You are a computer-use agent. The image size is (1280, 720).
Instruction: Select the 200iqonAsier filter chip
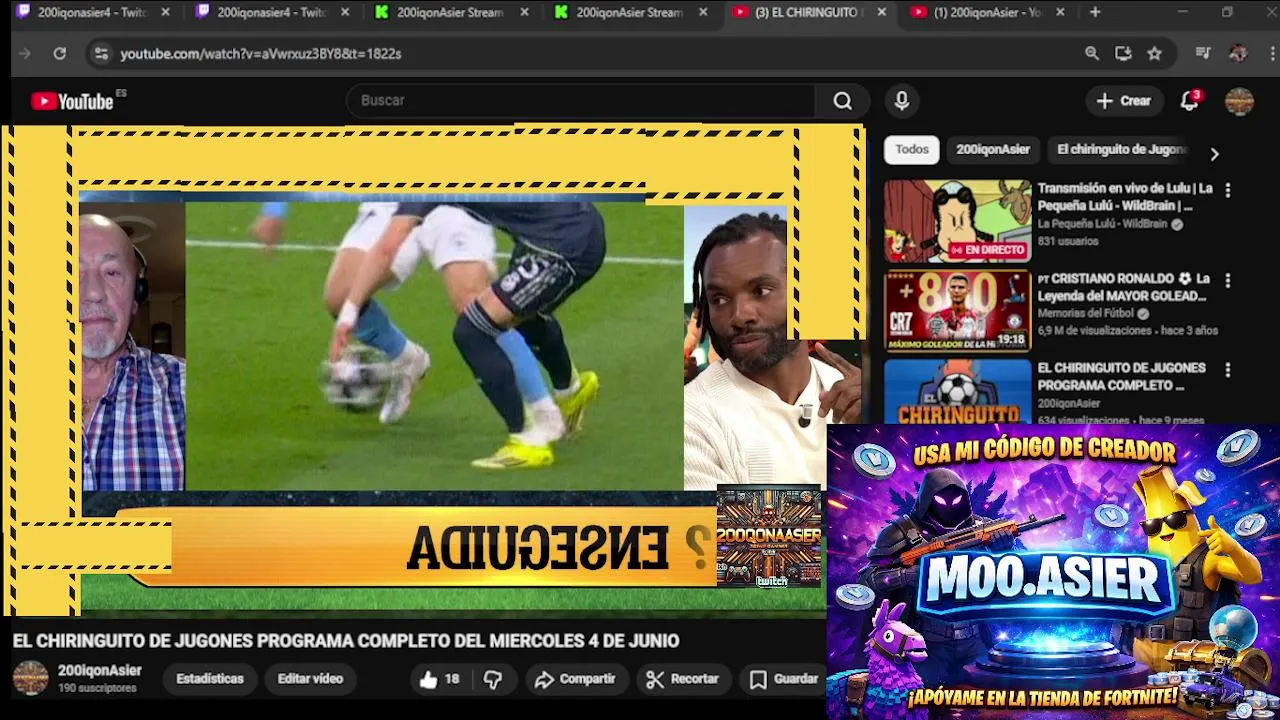pyautogui.click(x=992, y=150)
